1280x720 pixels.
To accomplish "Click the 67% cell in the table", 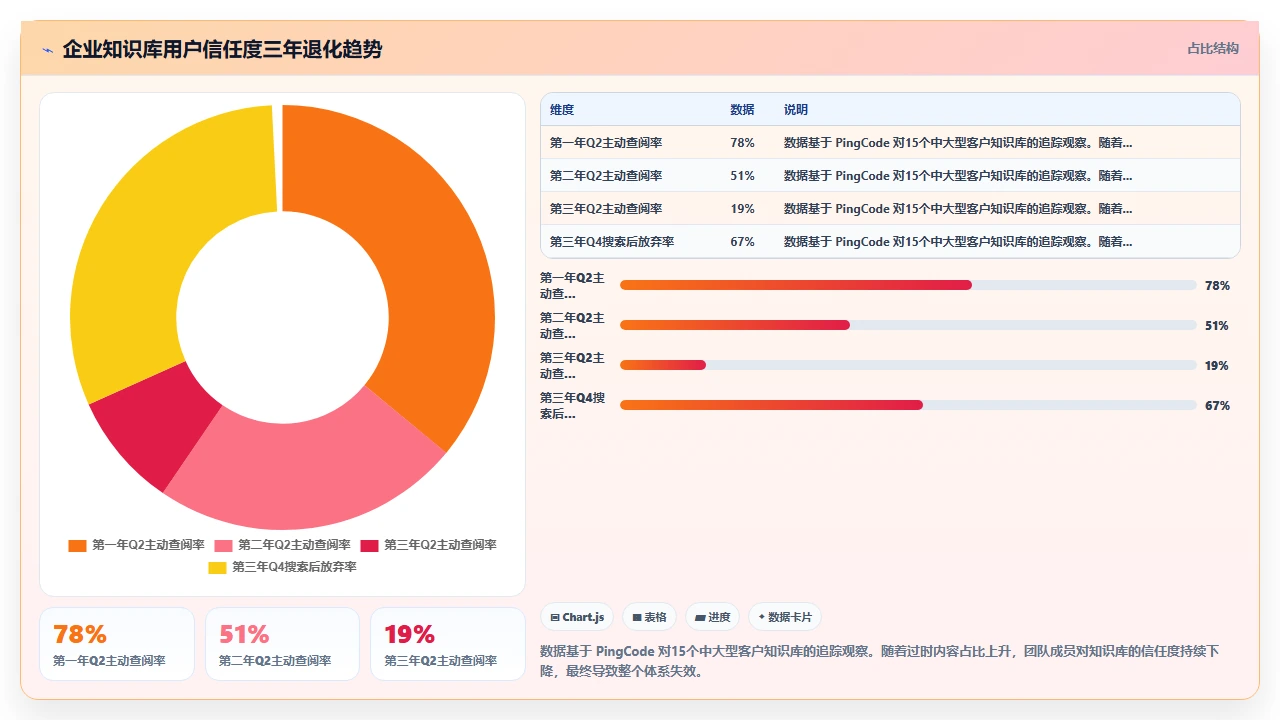I will point(742,242).
